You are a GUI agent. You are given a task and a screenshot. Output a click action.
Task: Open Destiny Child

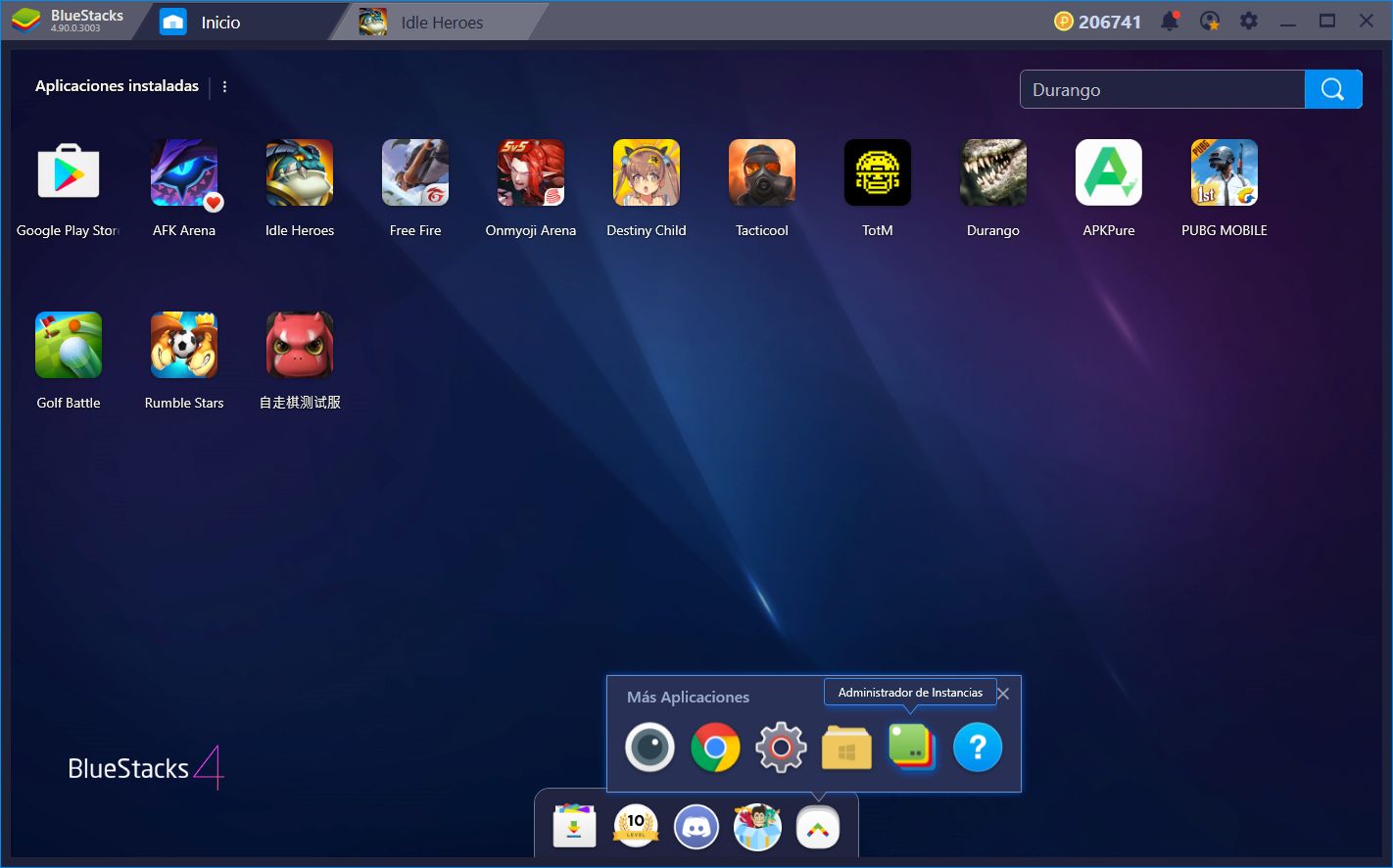[647, 172]
